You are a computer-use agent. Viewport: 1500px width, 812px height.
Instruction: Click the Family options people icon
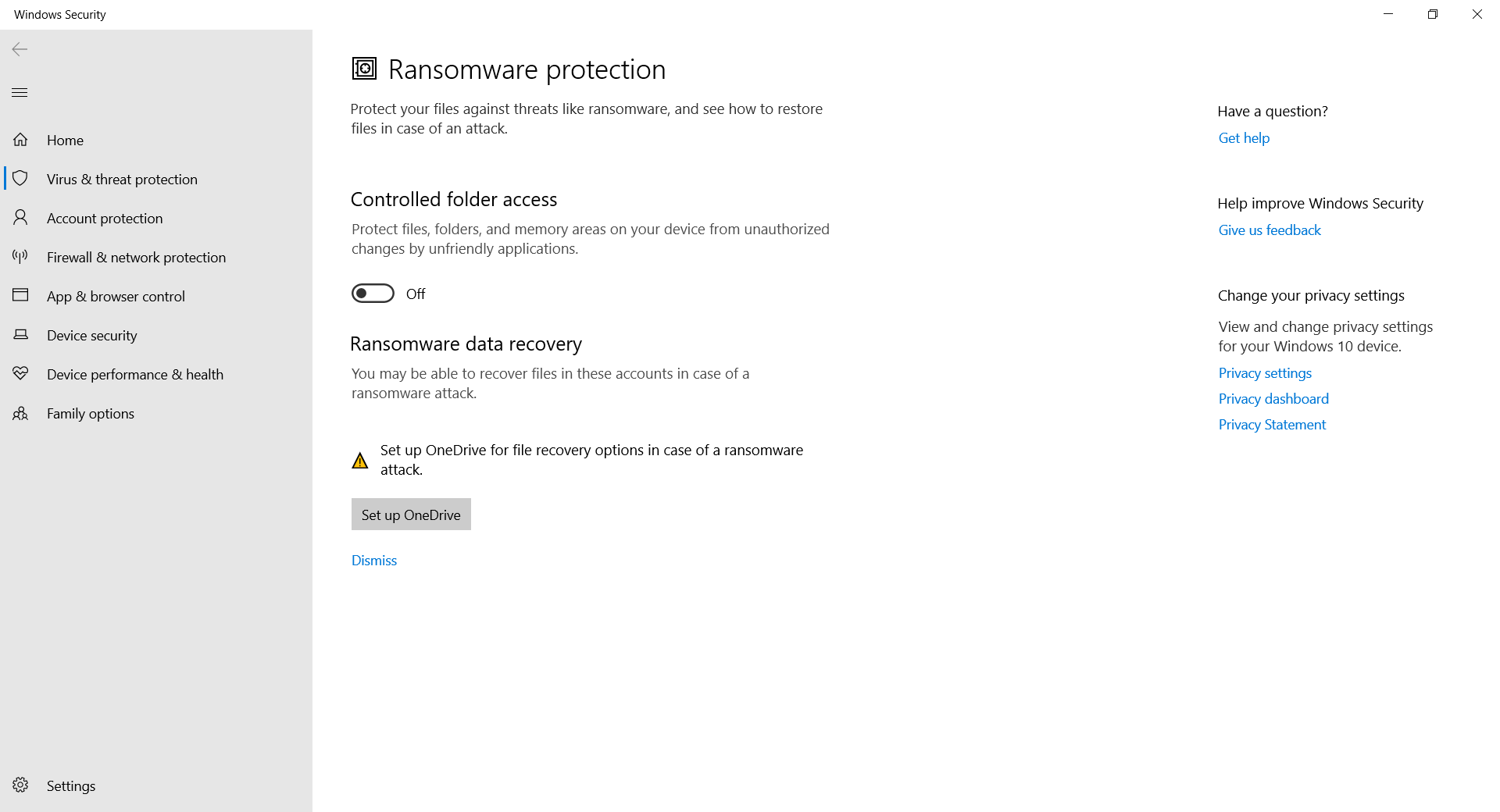click(20, 413)
